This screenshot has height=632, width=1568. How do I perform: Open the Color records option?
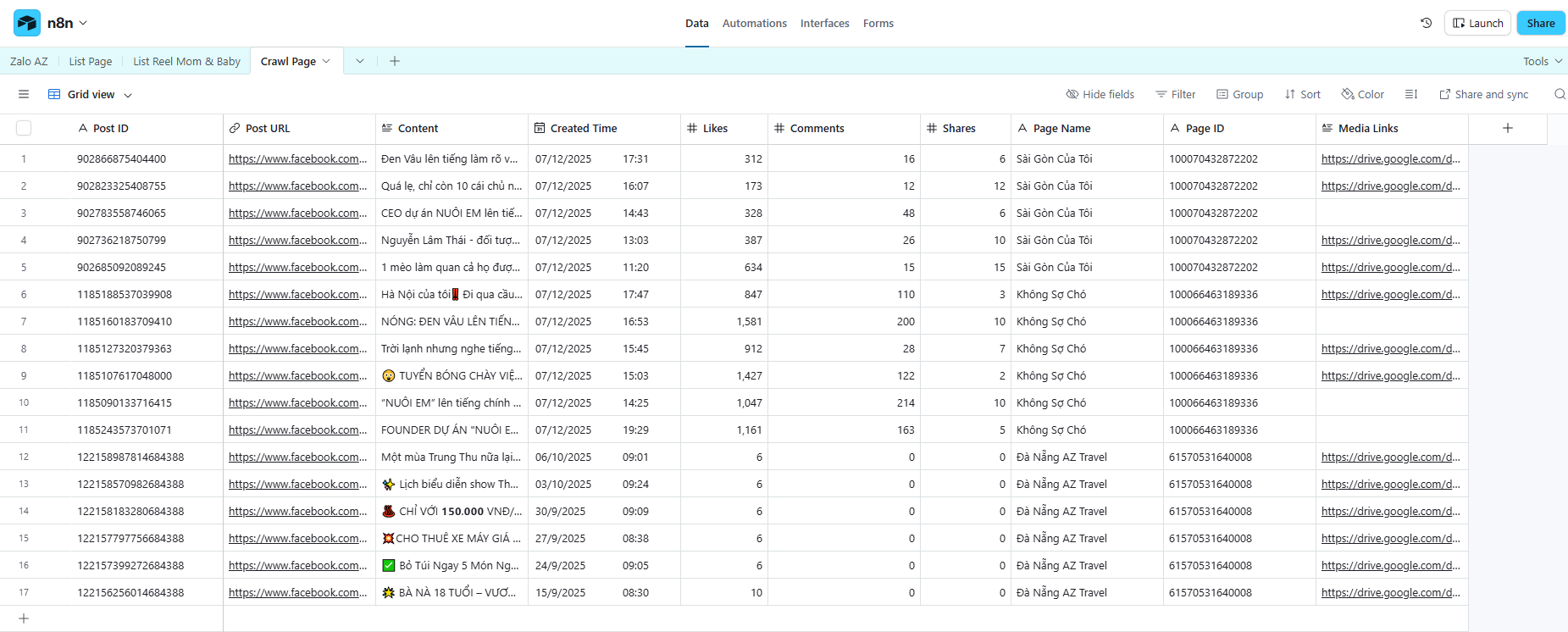(x=1362, y=94)
